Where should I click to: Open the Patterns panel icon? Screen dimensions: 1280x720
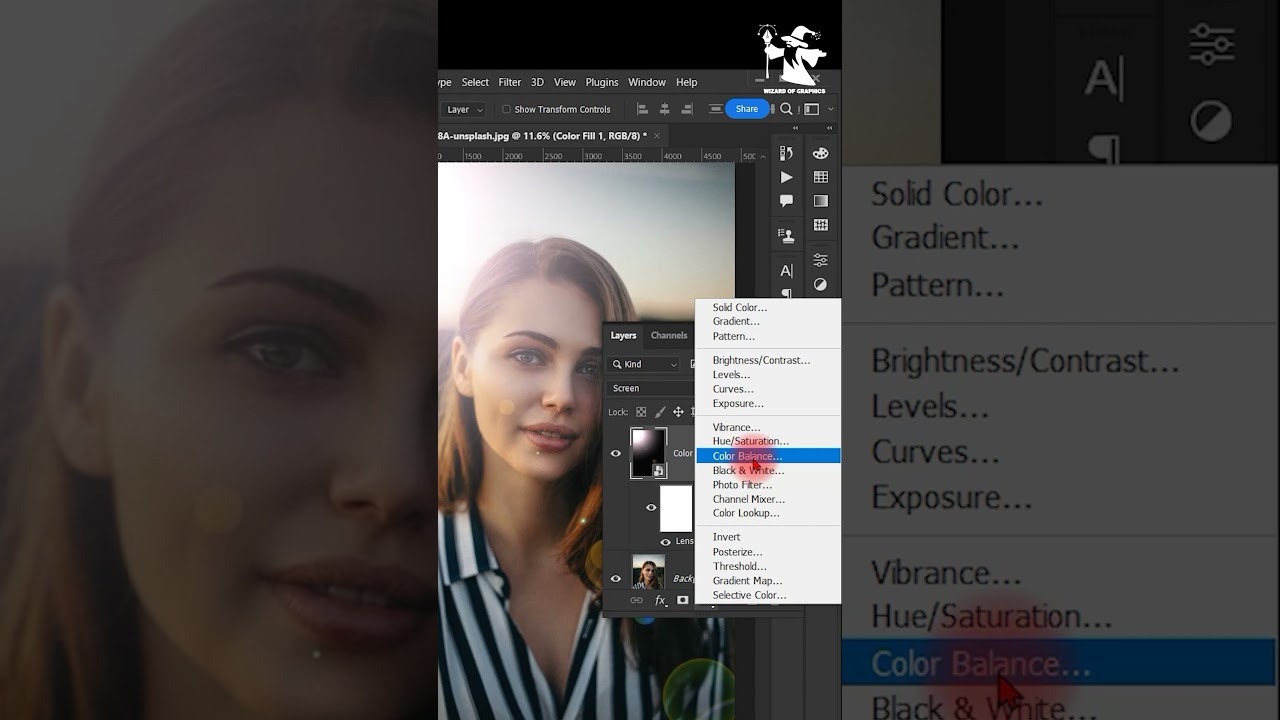[x=821, y=225]
